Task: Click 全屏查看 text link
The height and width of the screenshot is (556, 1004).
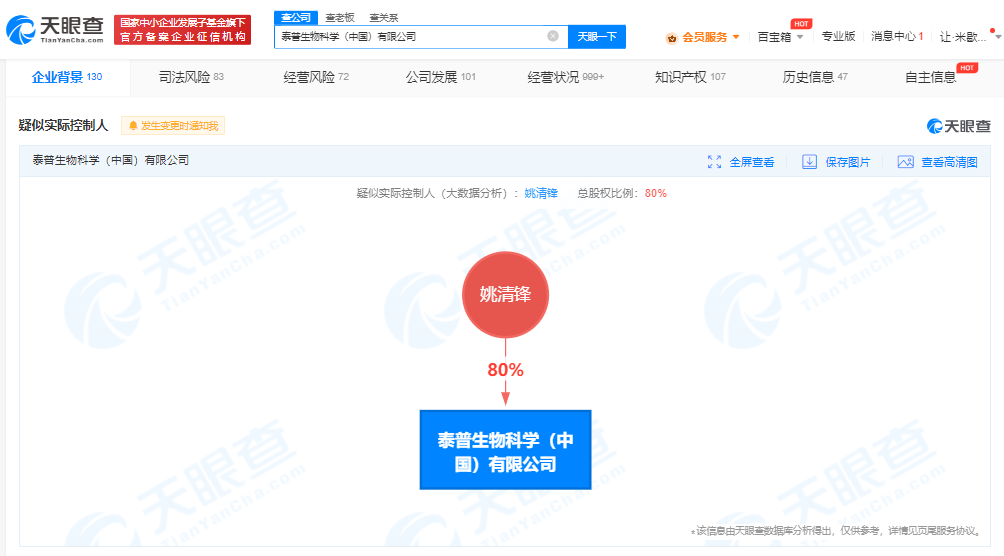Action: point(752,162)
